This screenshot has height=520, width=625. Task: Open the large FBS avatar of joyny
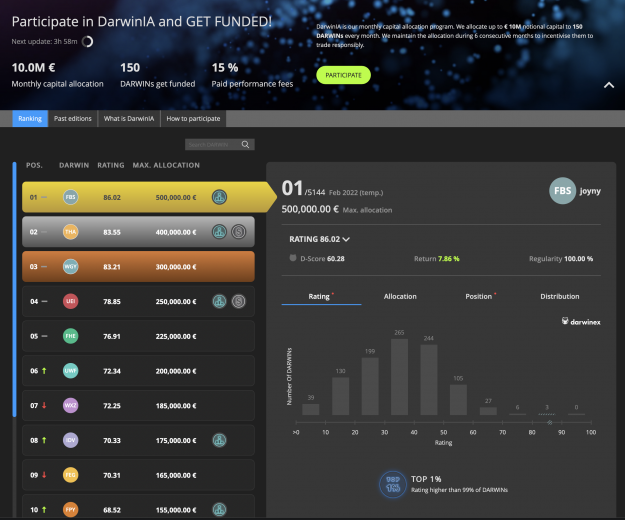(x=562, y=191)
